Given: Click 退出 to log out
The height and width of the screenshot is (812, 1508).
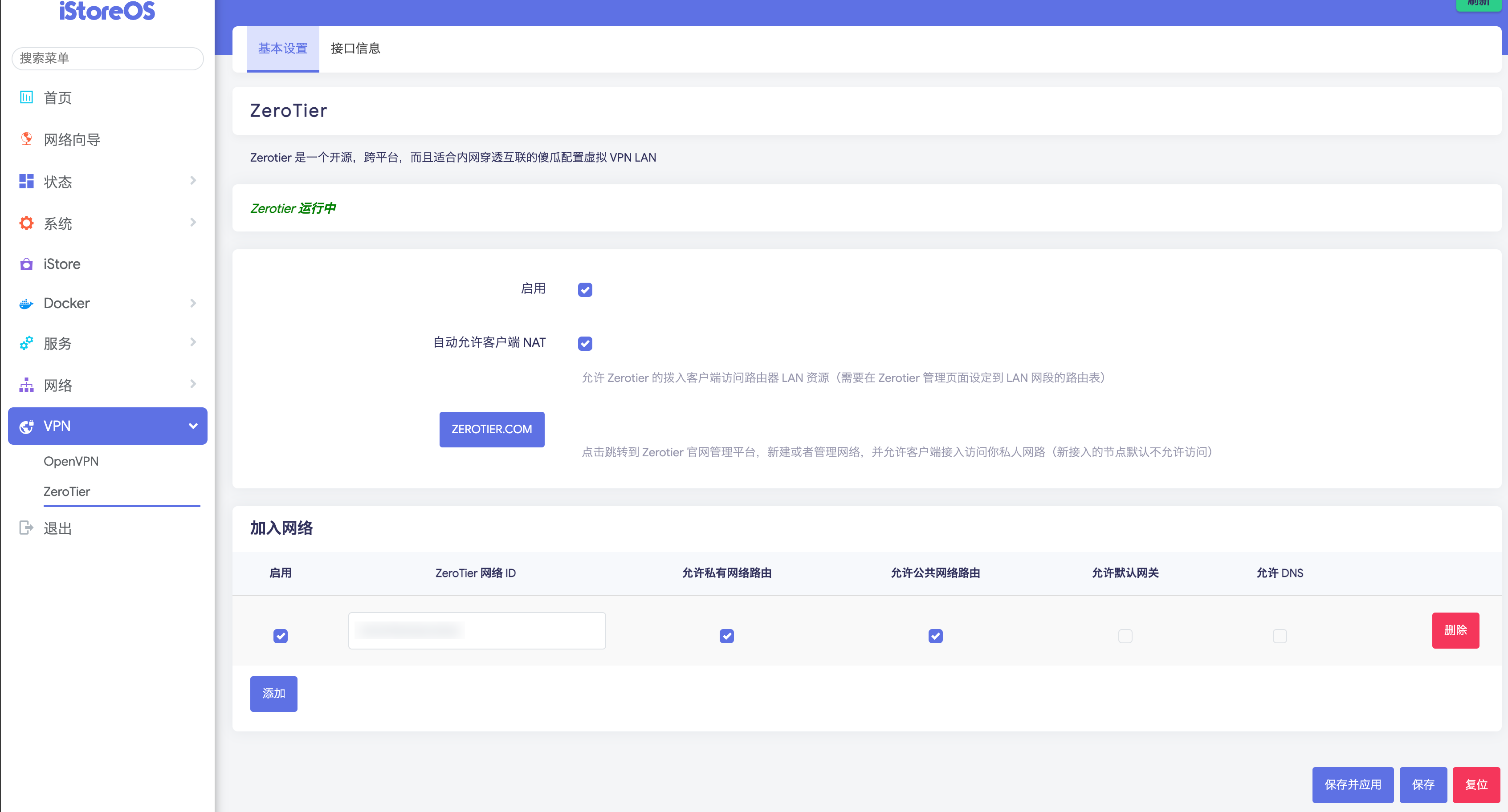Looking at the screenshot, I should coord(57,528).
